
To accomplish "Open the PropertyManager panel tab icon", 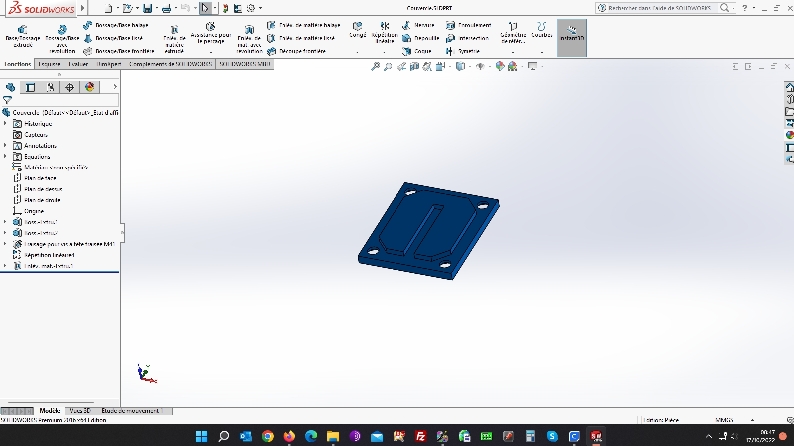I will click(x=31, y=87).
